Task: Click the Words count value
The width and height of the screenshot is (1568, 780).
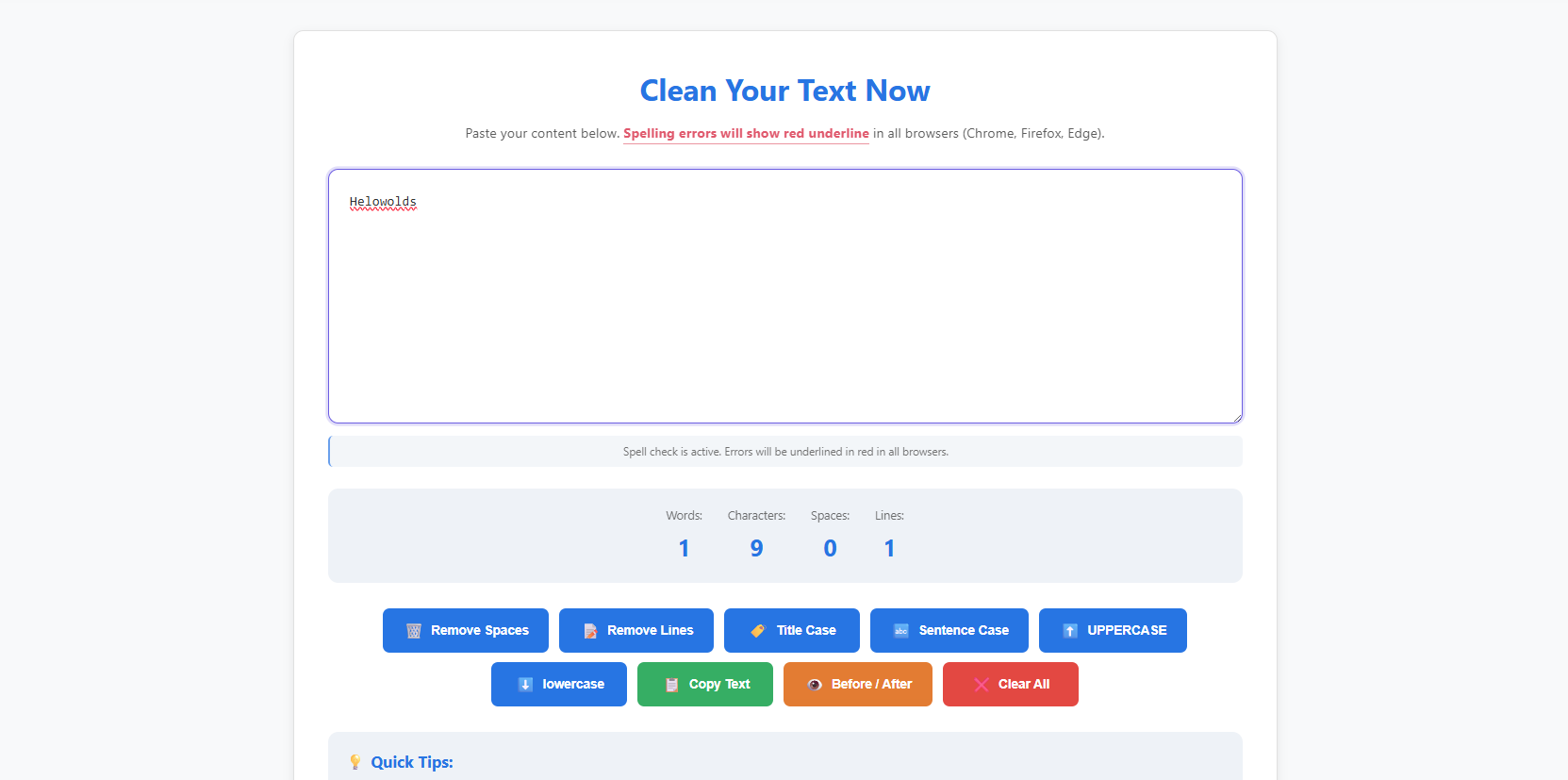Action: pos(684,548)
